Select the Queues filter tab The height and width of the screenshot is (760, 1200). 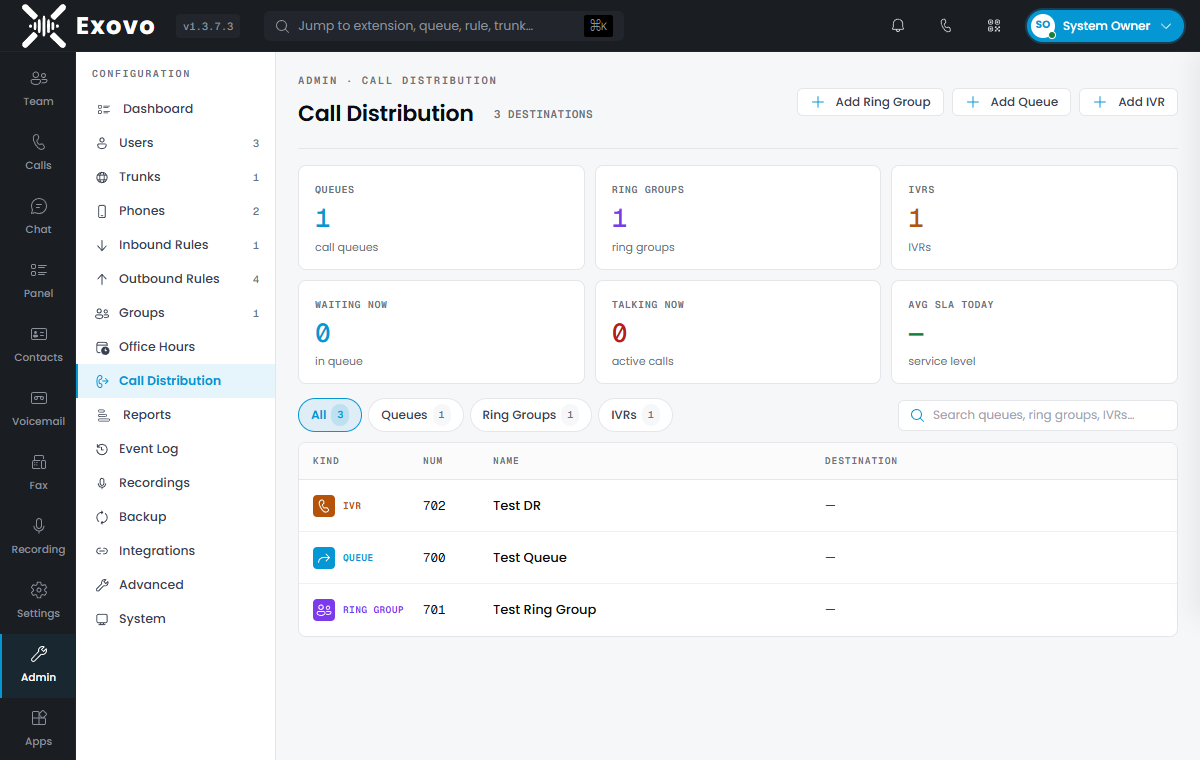[x=416, y=415]
